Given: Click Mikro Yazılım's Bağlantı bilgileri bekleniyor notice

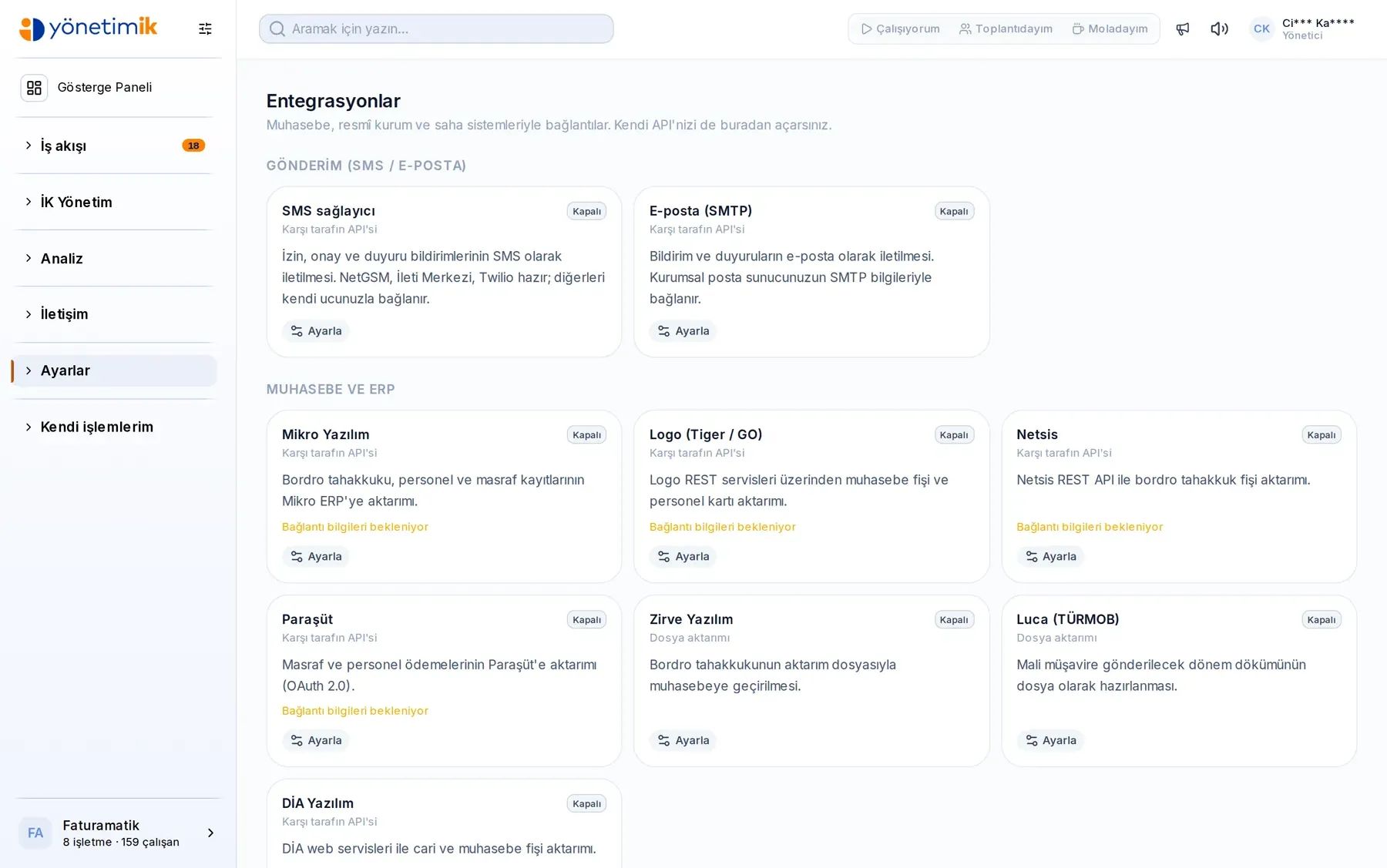Looking at the screenshot, I should 355,527.
